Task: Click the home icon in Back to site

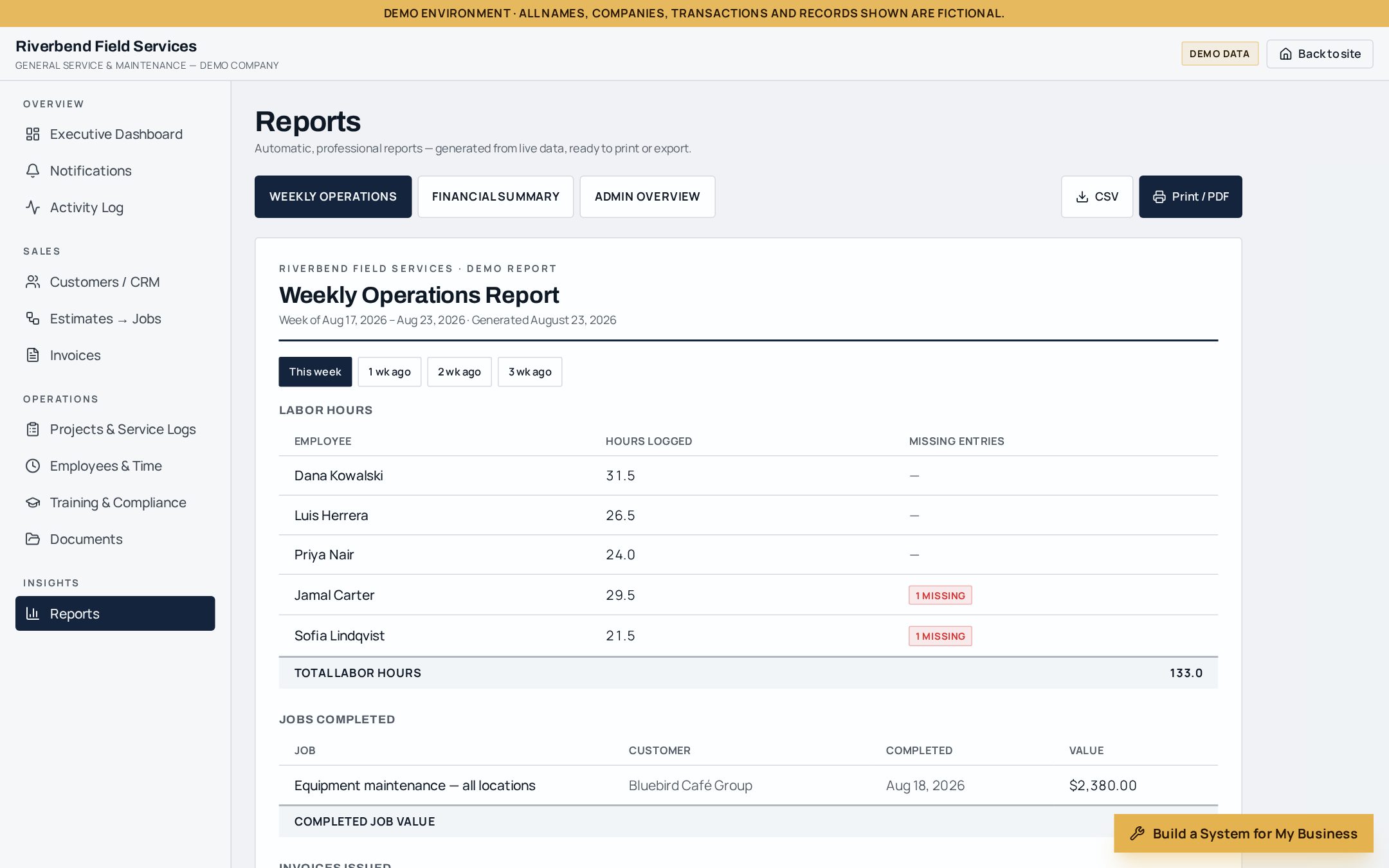Action: [1285, 54]
